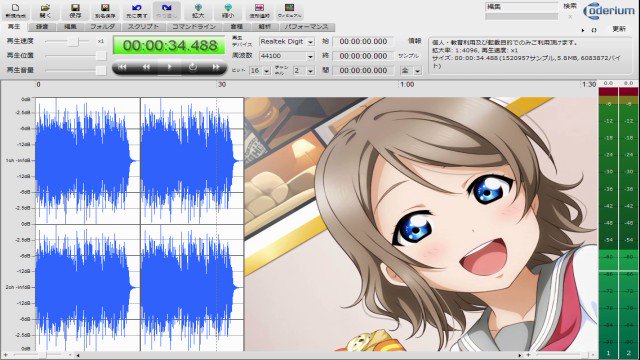This screenshot has width=640, height=360.
Task: Open the Realtek Digit playback device dropdown
Action: [311, 42]
